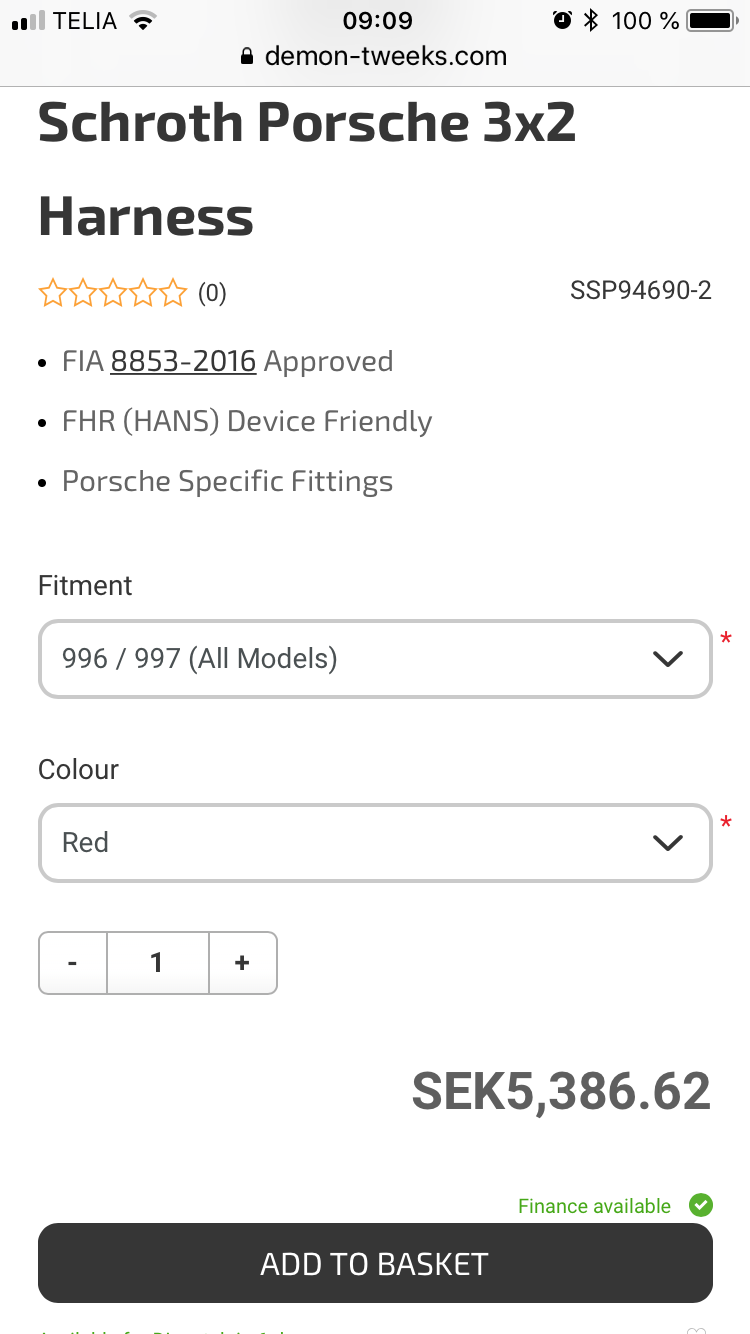Tap the demon-tweeks.com address bar
Image resolution: width=750 pixels, height=1334 pixels.
pos(375,57)
